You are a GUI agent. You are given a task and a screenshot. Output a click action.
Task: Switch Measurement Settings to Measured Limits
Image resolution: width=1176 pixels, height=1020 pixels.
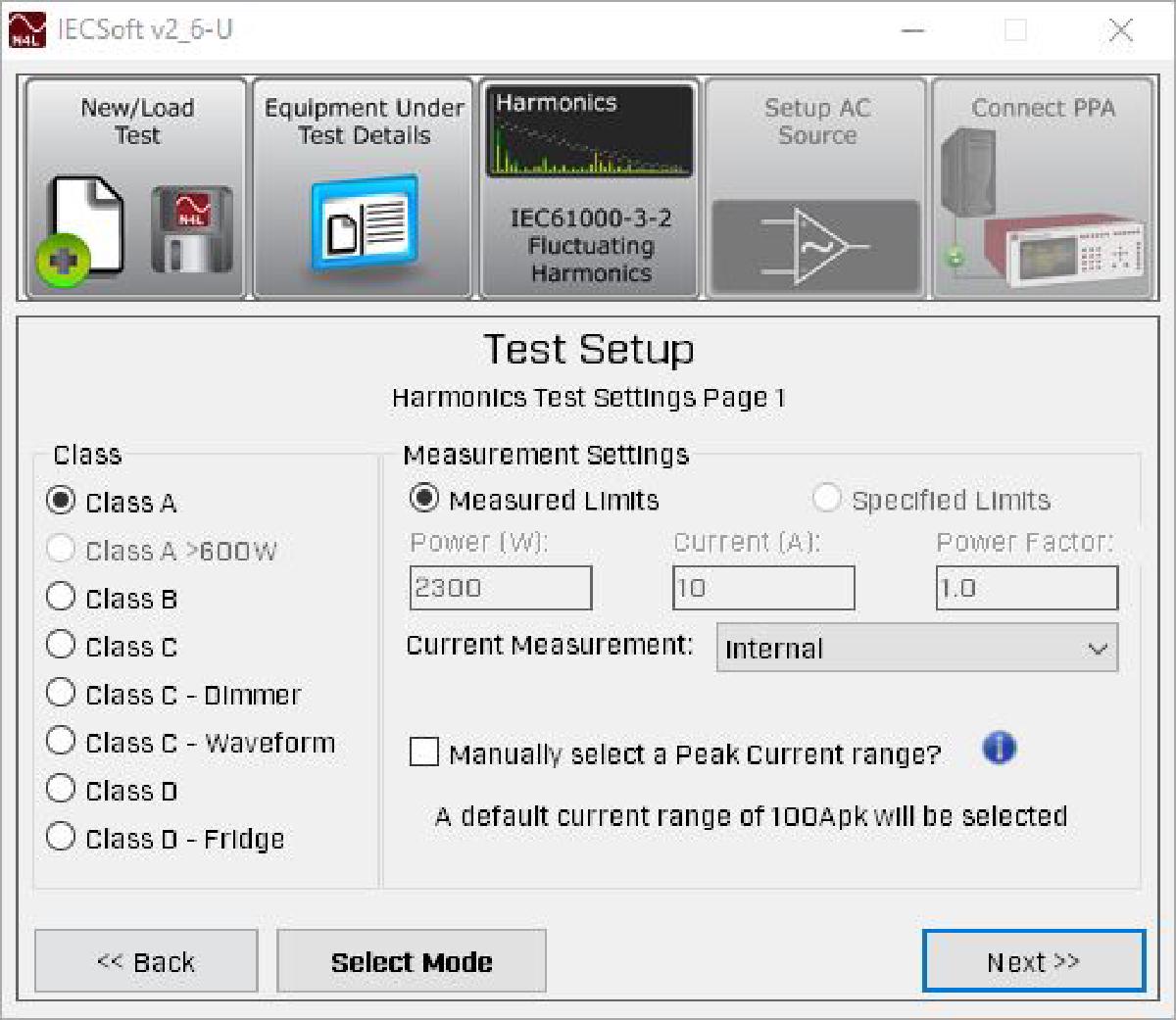[423, 498]
